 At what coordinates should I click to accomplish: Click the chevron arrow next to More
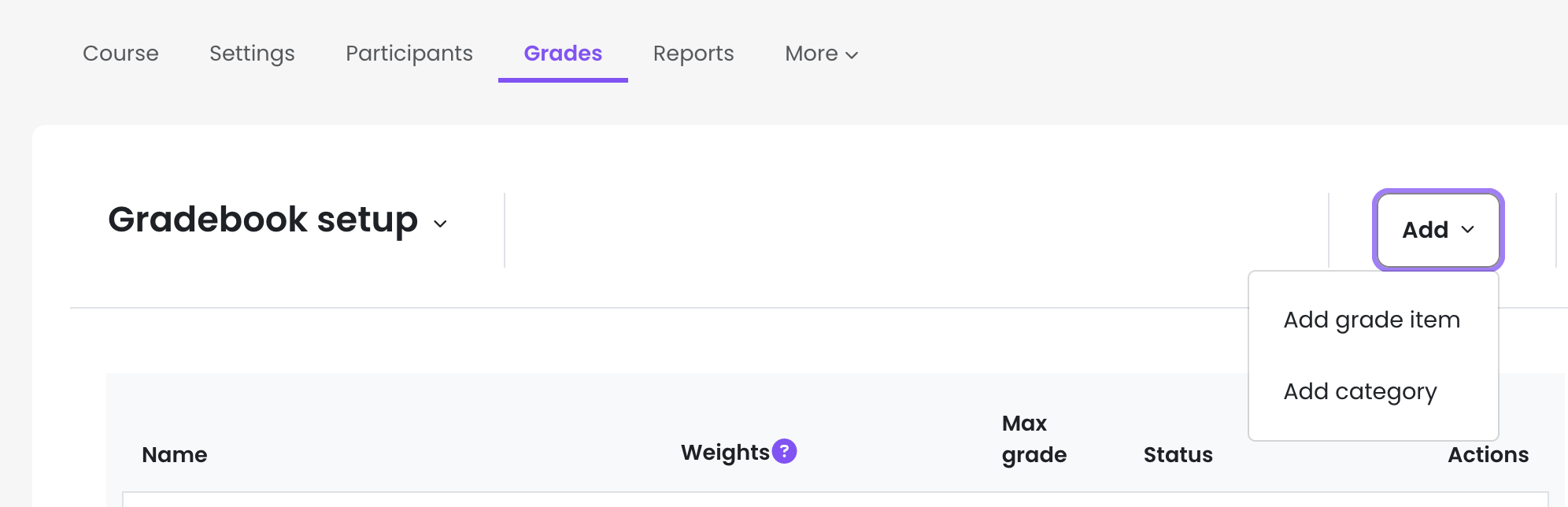(x=852, y=55)
